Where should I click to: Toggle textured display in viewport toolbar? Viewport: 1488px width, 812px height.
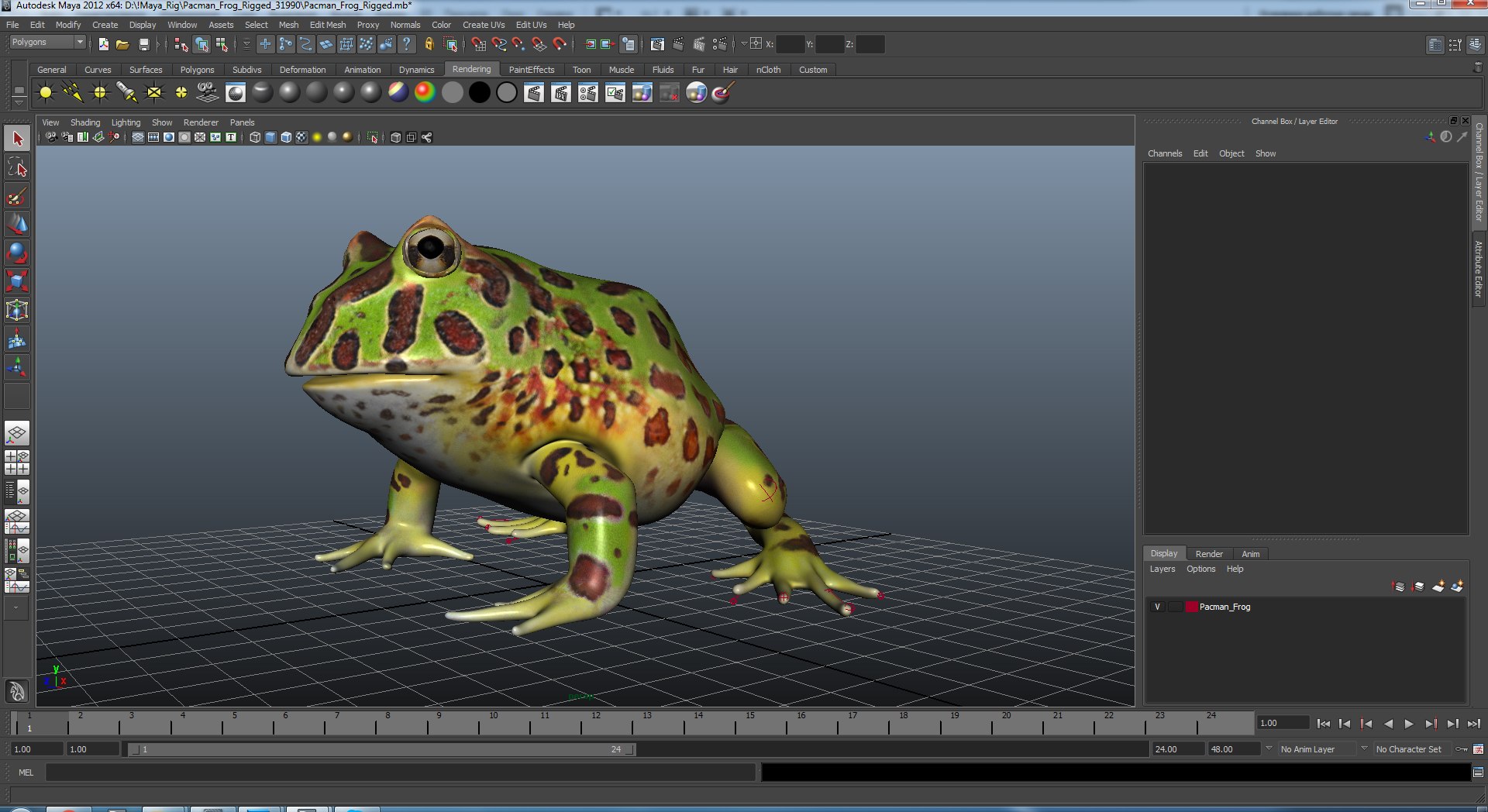[301, 137]
